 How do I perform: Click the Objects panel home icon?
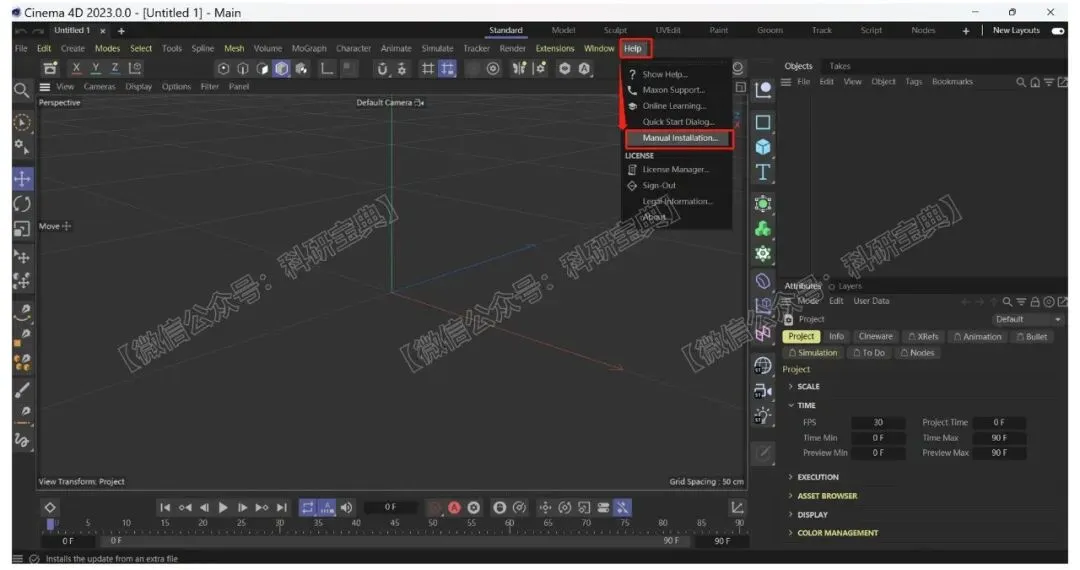coord(1035,82)
